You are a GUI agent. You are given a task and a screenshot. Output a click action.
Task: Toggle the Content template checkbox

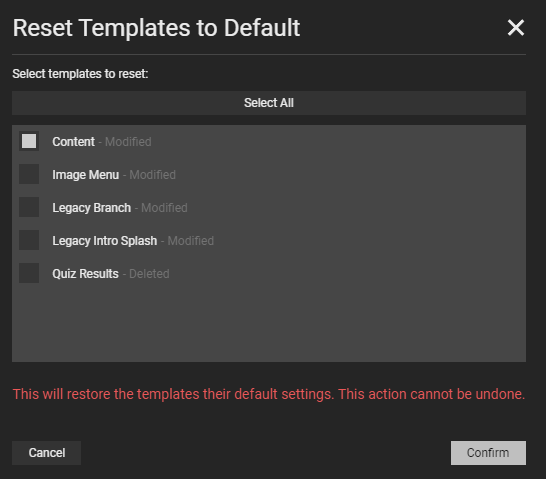click(29, 141)
